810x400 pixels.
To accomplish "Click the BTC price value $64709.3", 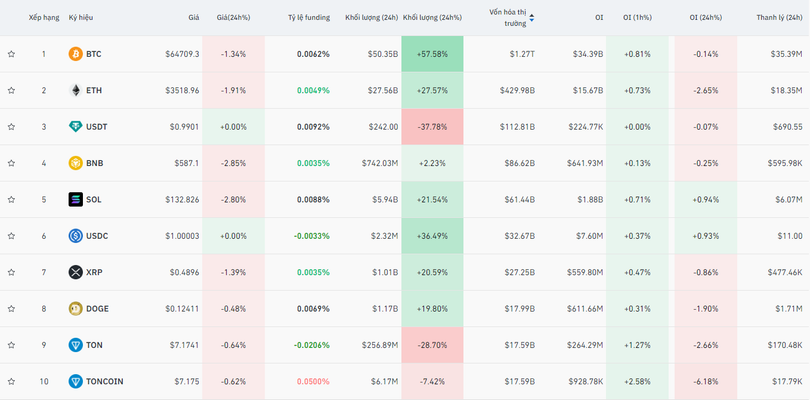I will (182, 54).
